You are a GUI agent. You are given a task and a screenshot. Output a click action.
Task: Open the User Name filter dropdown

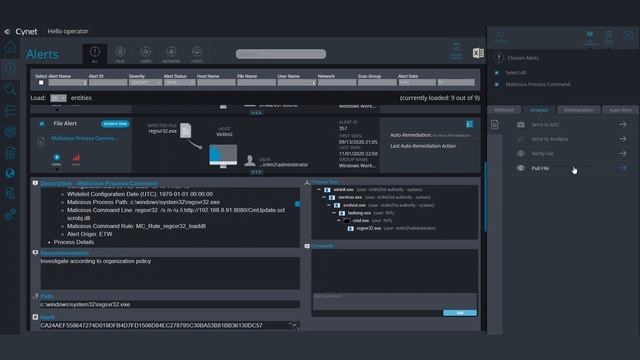[x=297, y=82]
